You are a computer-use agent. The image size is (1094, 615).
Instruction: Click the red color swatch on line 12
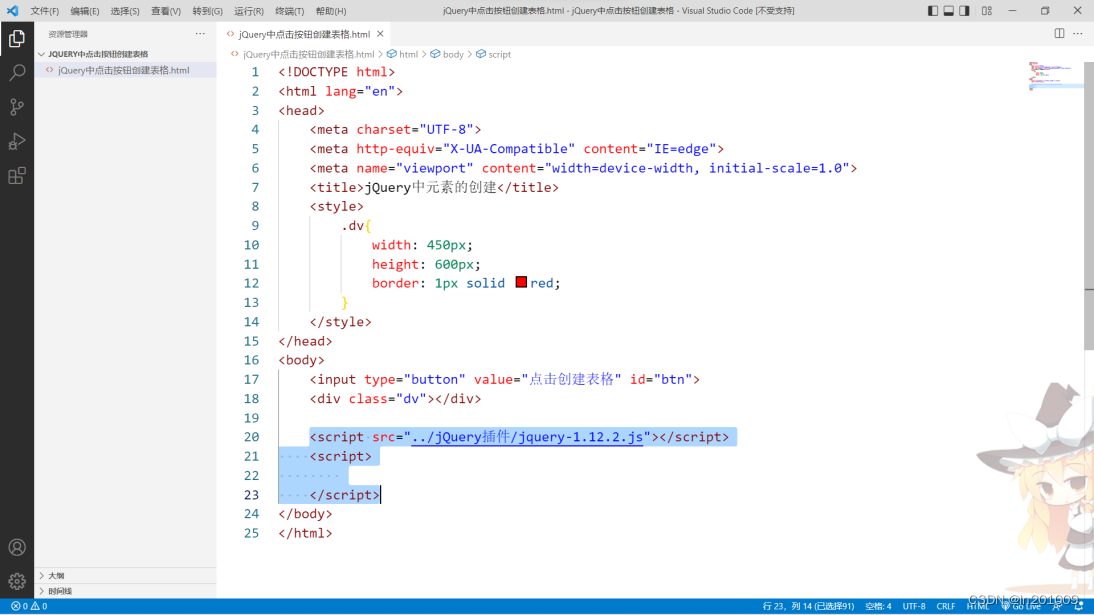(x=521, y=282)
